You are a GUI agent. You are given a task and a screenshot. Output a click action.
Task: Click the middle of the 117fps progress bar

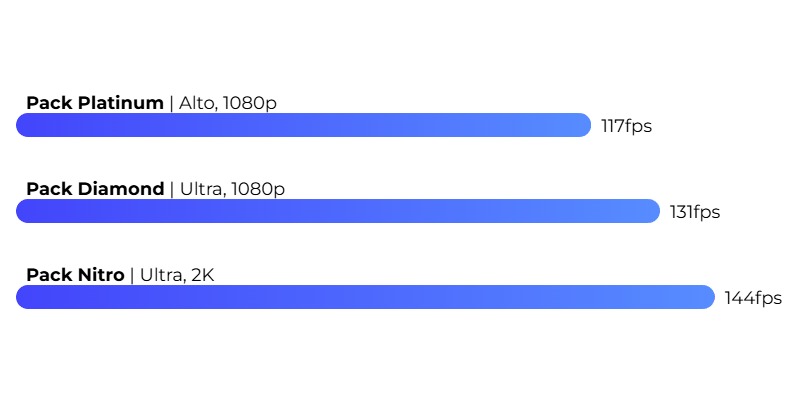[304, 125]
